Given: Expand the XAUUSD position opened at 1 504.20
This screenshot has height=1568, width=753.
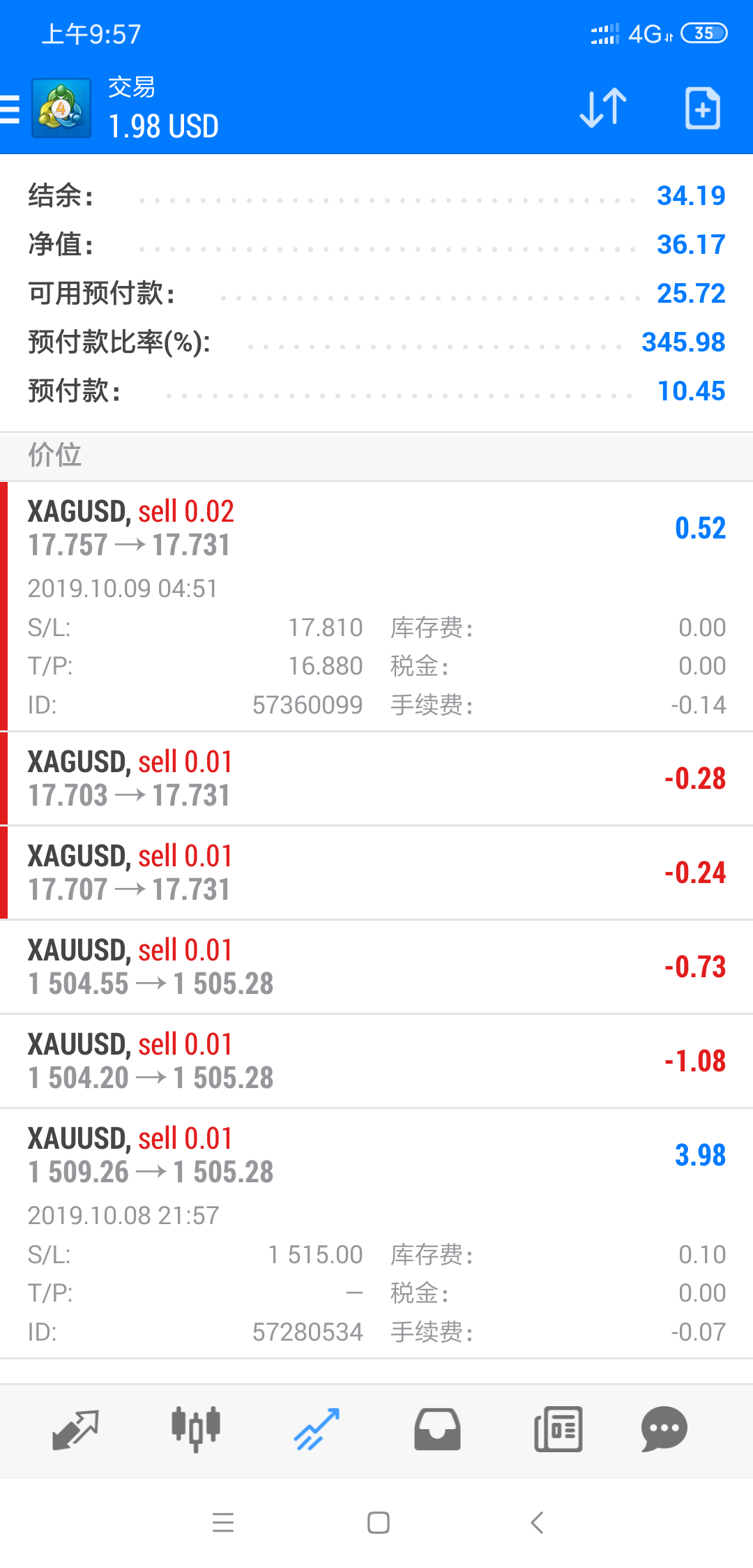Looking at the screenshot, I should coord(376,1061).
